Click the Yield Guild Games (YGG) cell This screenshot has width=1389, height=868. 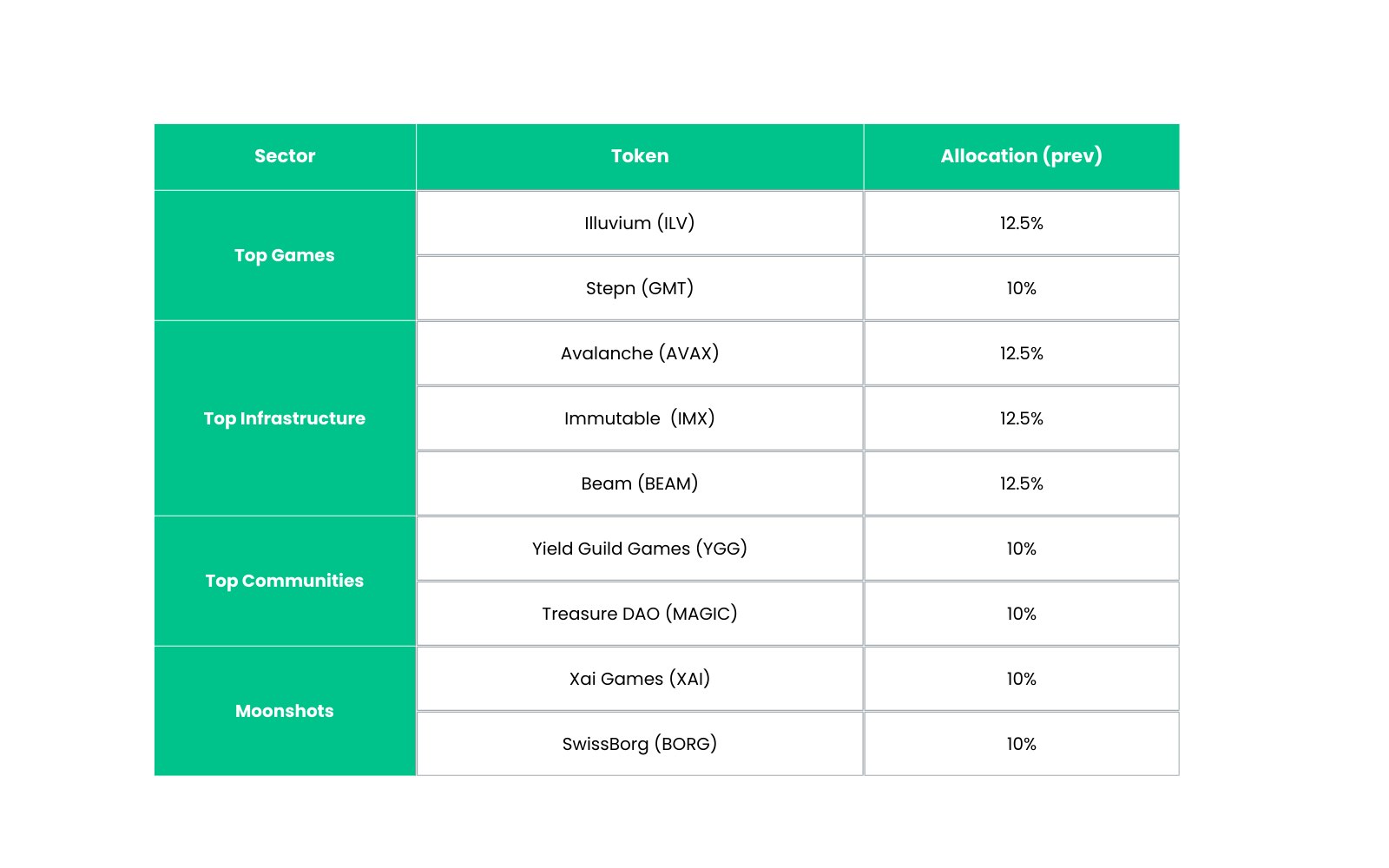tap(640, 549)
